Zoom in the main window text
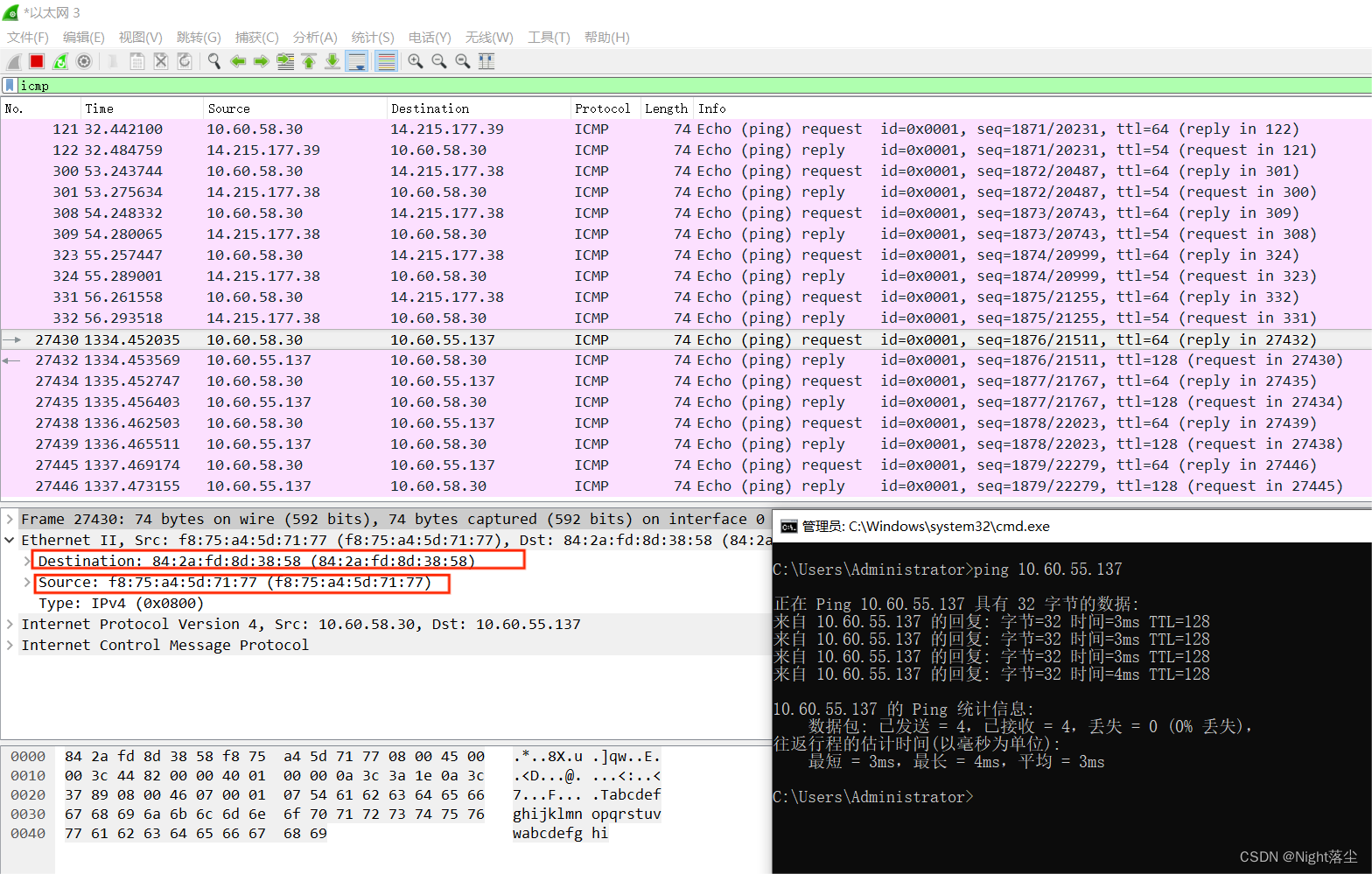 pos(416,61)
